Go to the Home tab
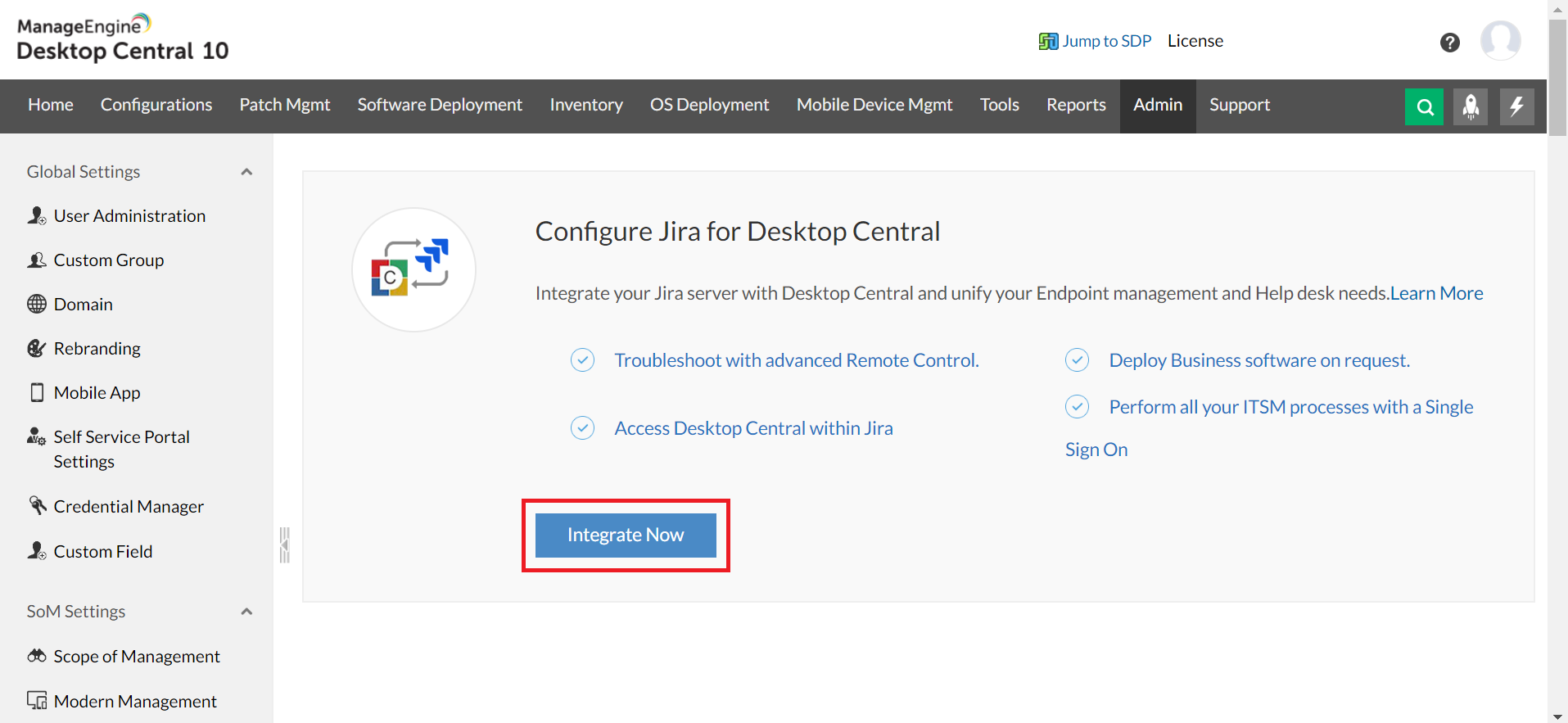The height and width of the screenshot is (723, 1568). pos(51,106)
